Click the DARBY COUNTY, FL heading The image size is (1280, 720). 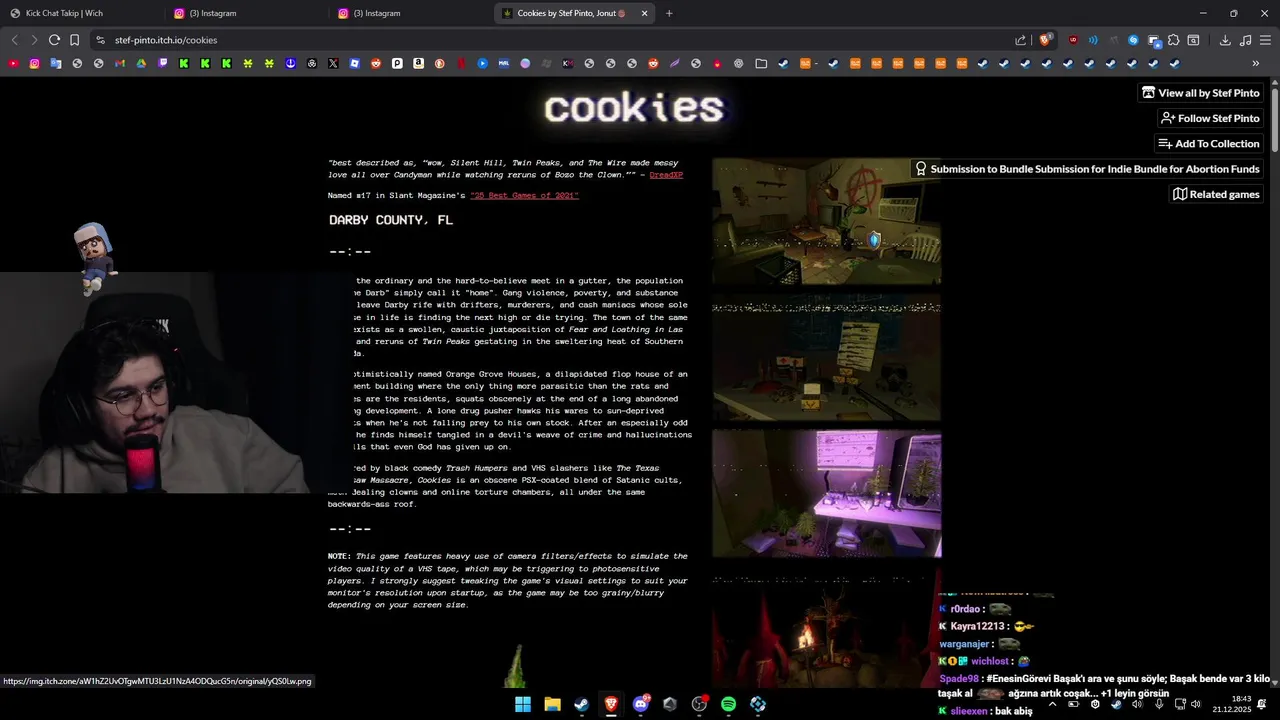[x=391, y=220]
